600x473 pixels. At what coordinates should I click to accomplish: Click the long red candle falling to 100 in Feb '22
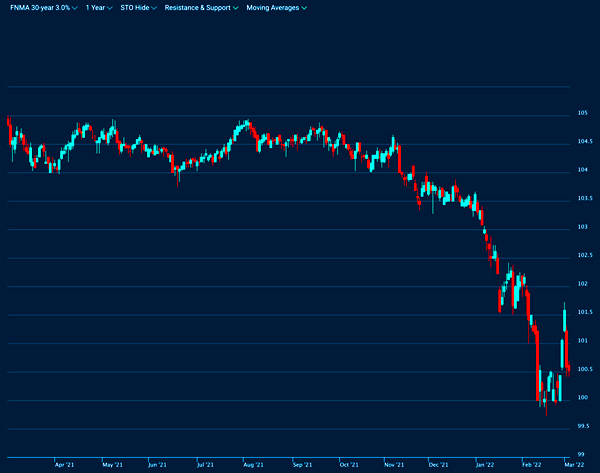538,365
